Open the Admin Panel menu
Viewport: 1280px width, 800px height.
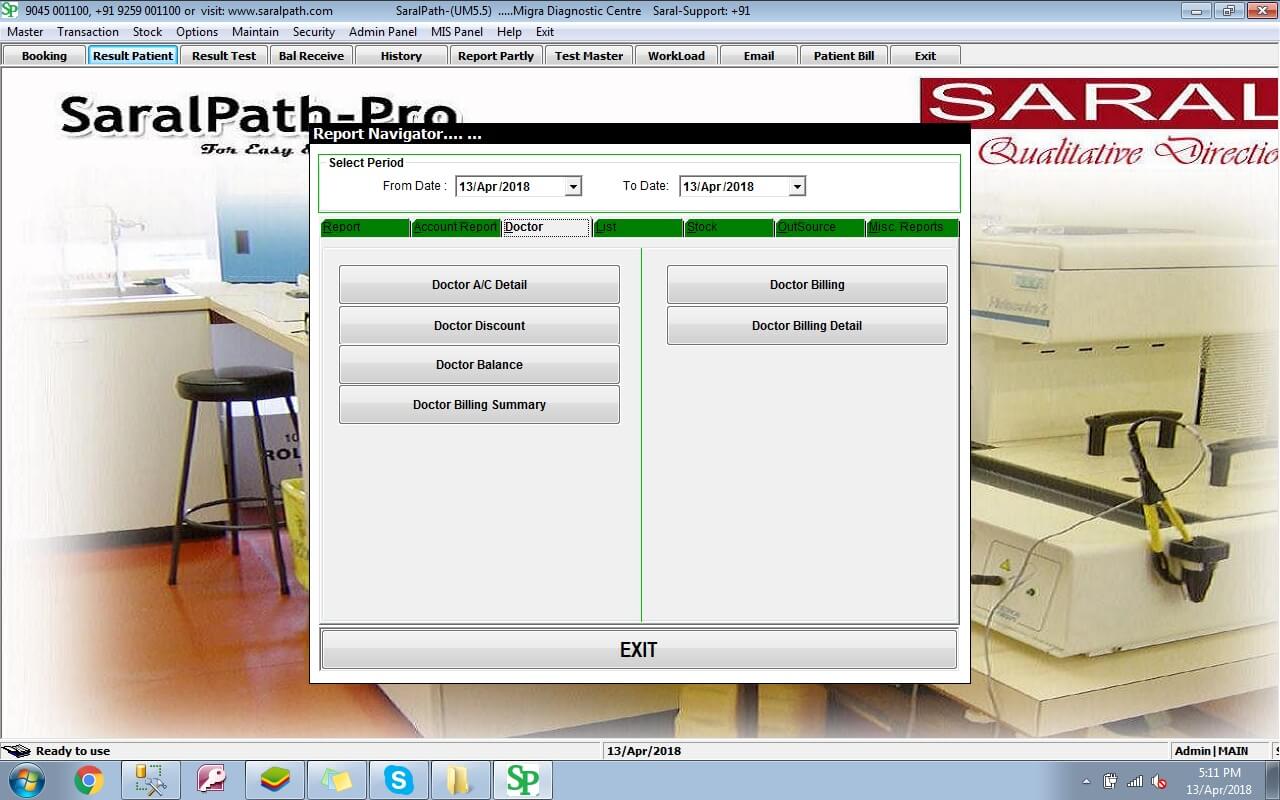[383, 32]
